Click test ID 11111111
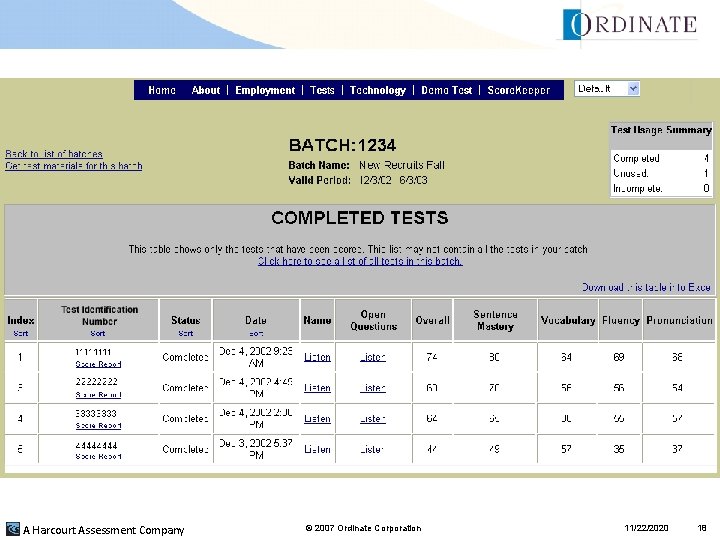This screenshot has width=720, height=540. (93, 352)
